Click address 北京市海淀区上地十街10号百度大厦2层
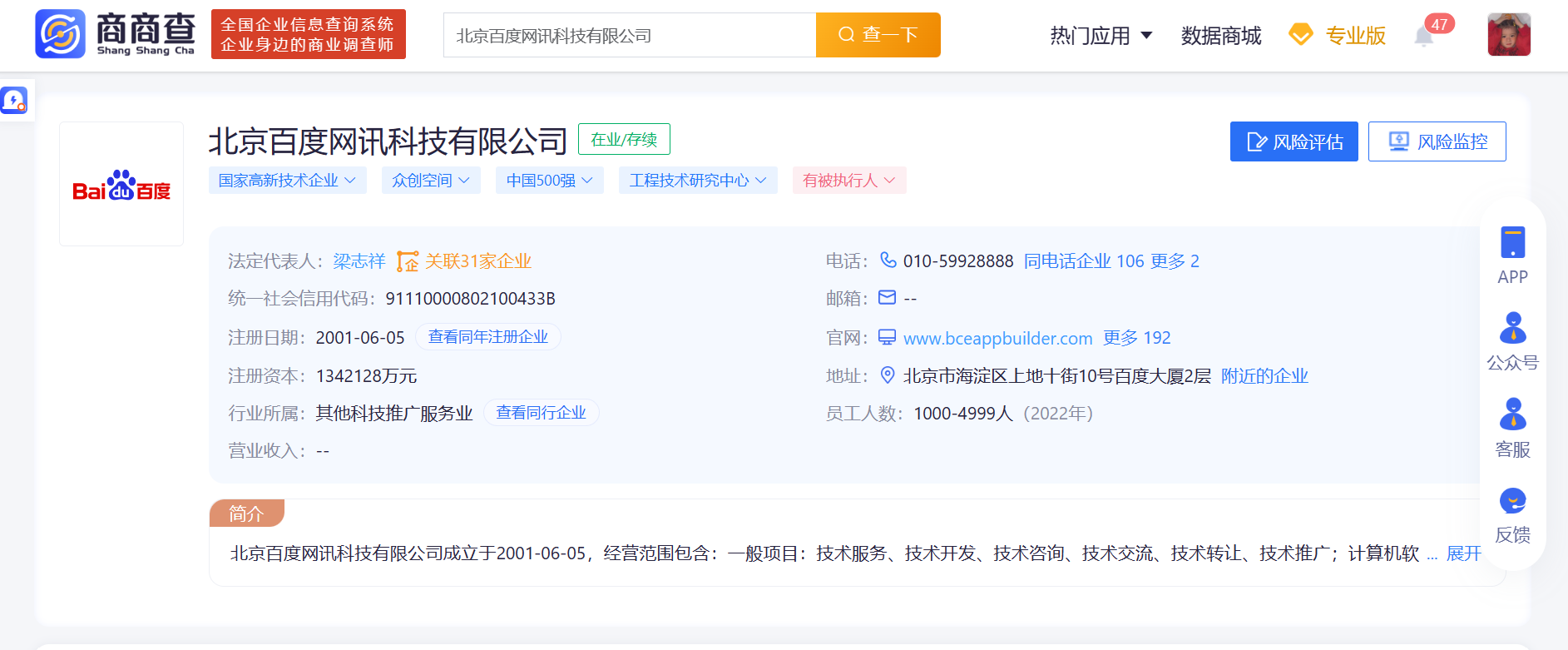 [x=1057, y=376]
